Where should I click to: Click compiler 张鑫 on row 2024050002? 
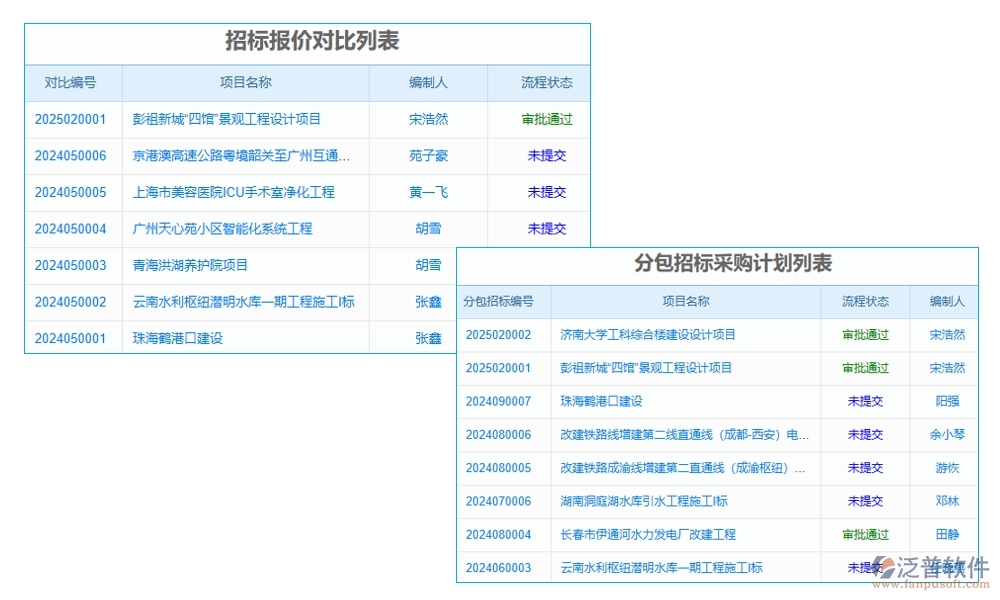pyautogui.click(x=427, y=302)
